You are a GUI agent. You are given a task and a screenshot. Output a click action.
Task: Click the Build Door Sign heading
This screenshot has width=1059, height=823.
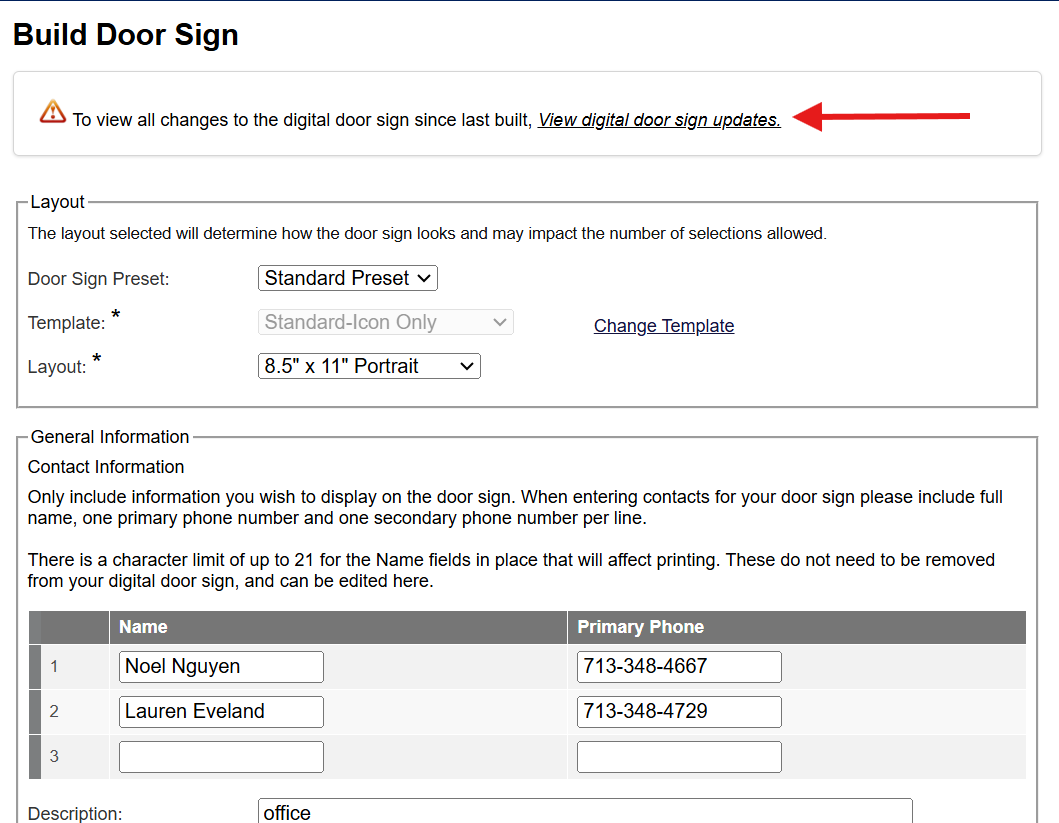(x=126, y=34)
